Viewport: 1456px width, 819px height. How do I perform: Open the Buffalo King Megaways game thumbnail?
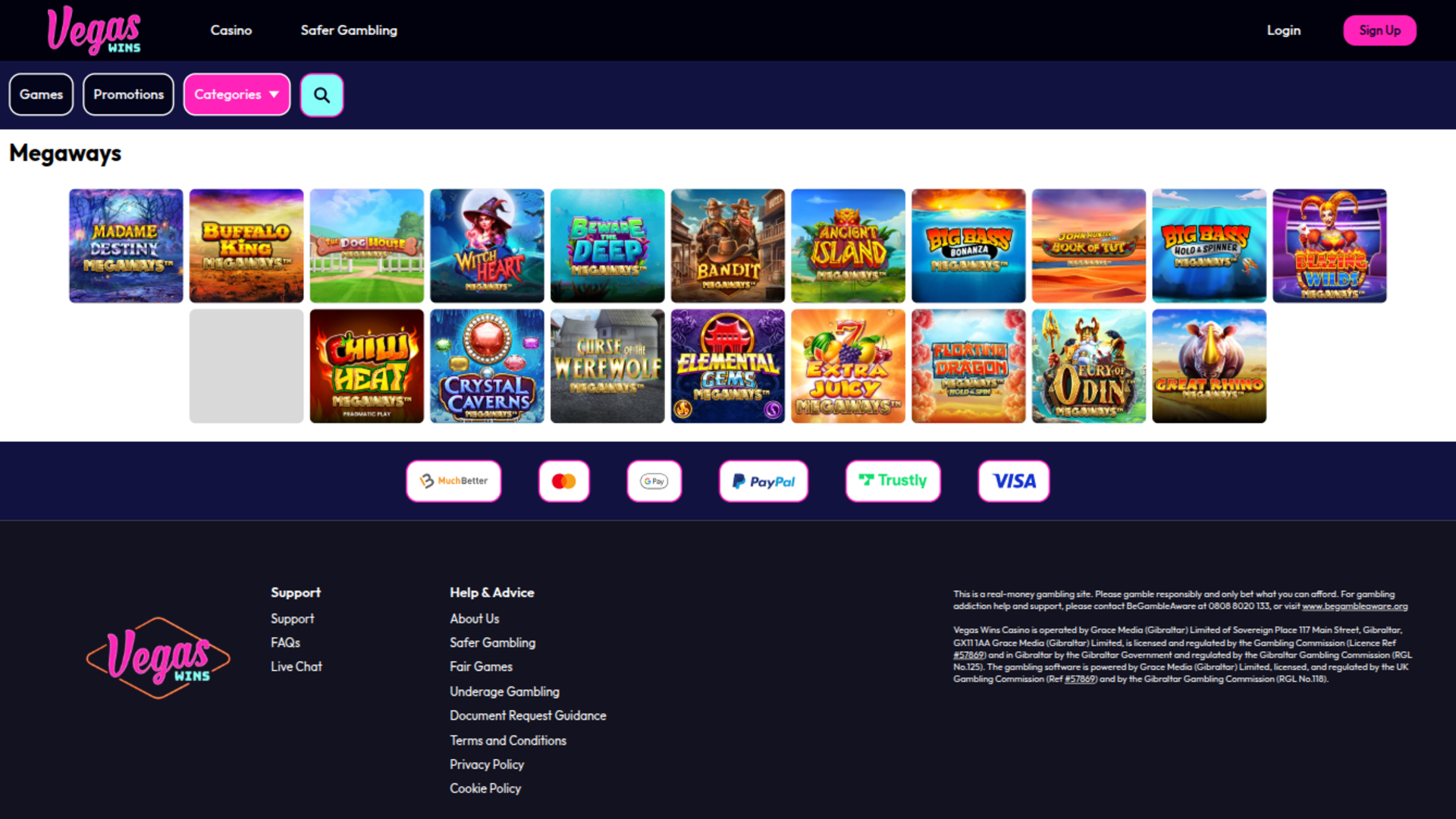click(246, 245)
